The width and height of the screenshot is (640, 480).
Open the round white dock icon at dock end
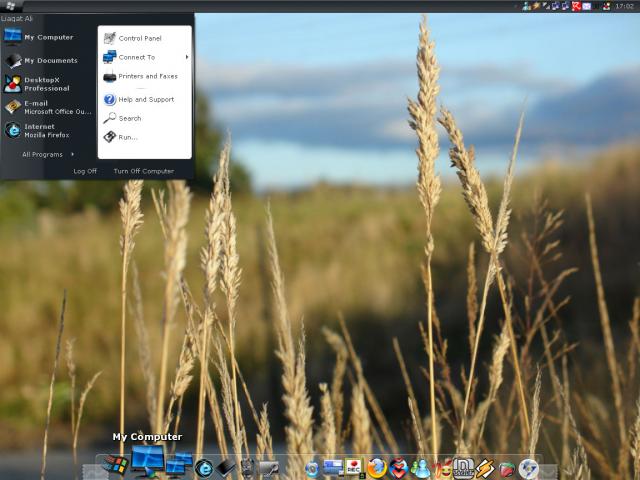tap(529, 469)
